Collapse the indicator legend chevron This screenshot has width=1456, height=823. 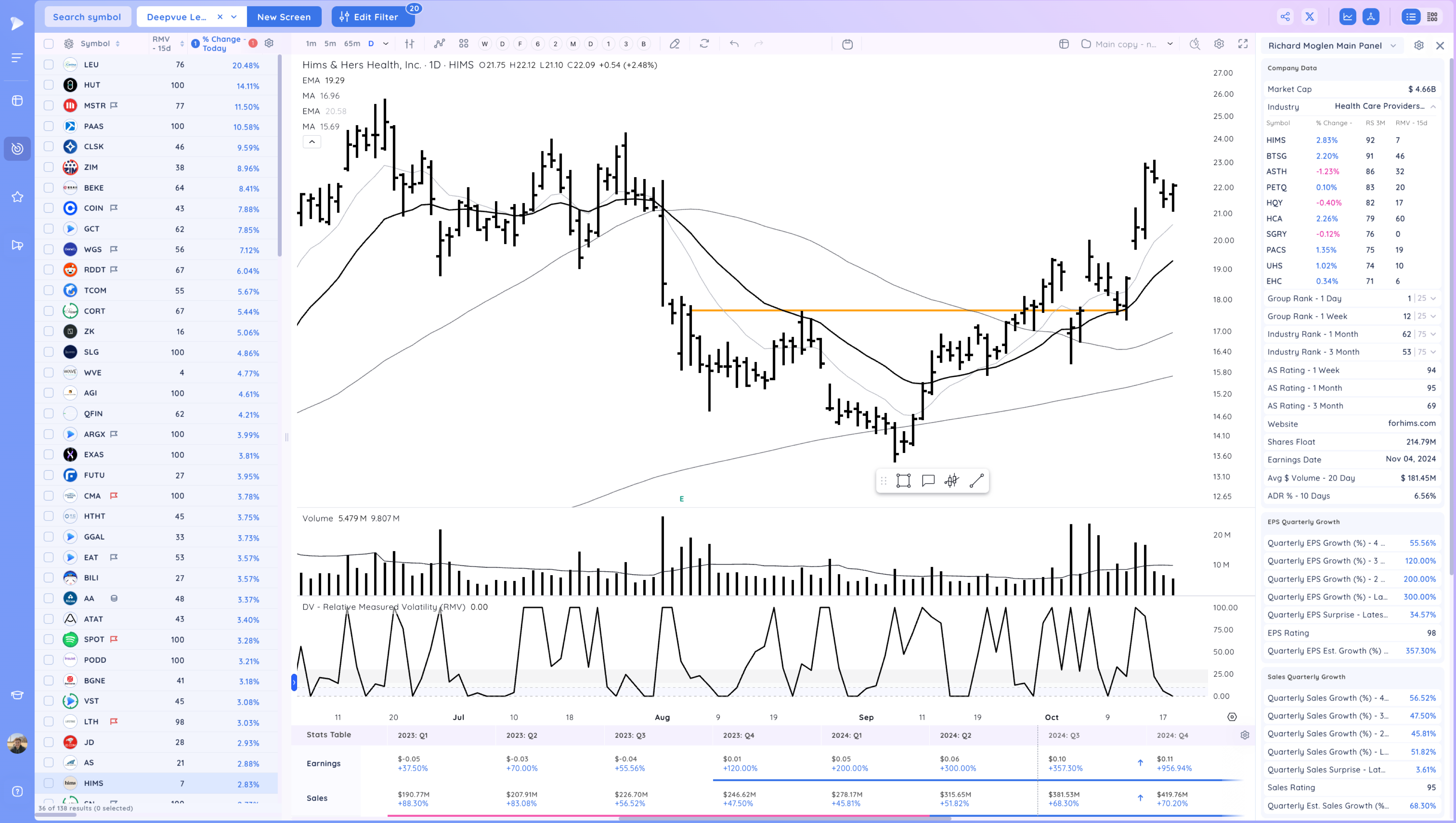tap(312, 141)
